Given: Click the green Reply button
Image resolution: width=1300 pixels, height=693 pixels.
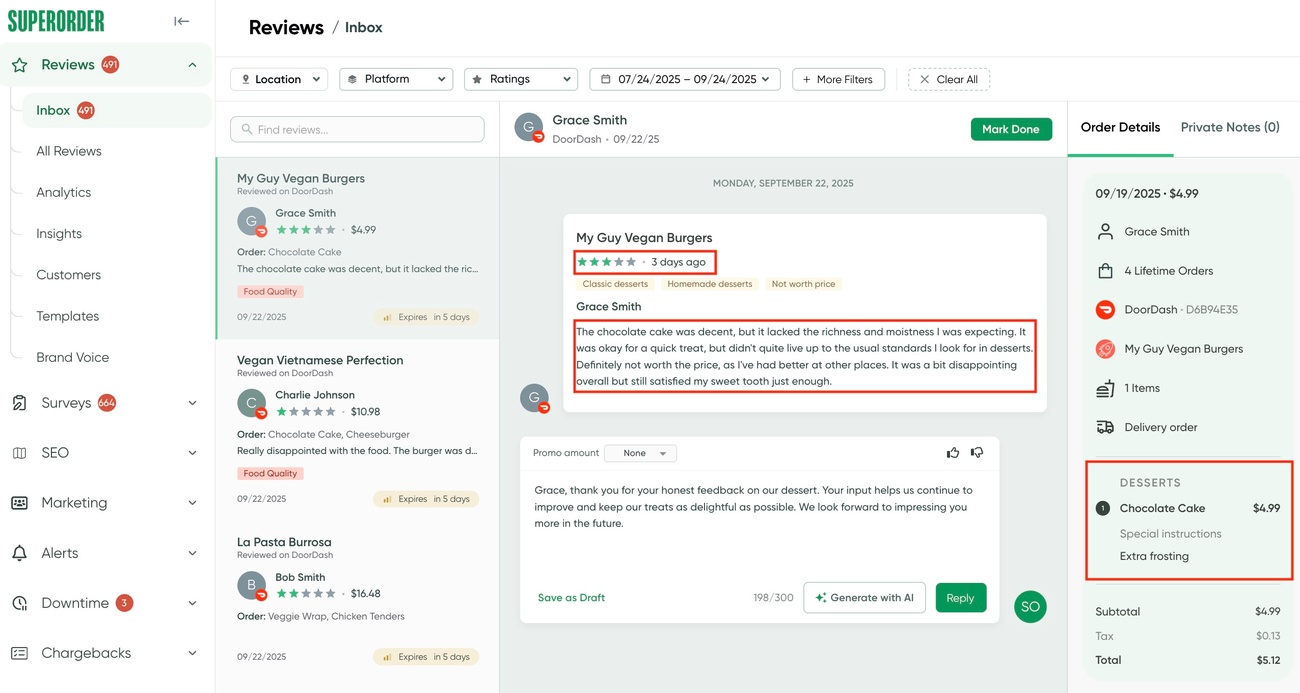Looking at the screenshot, I should tap(960, 598).
